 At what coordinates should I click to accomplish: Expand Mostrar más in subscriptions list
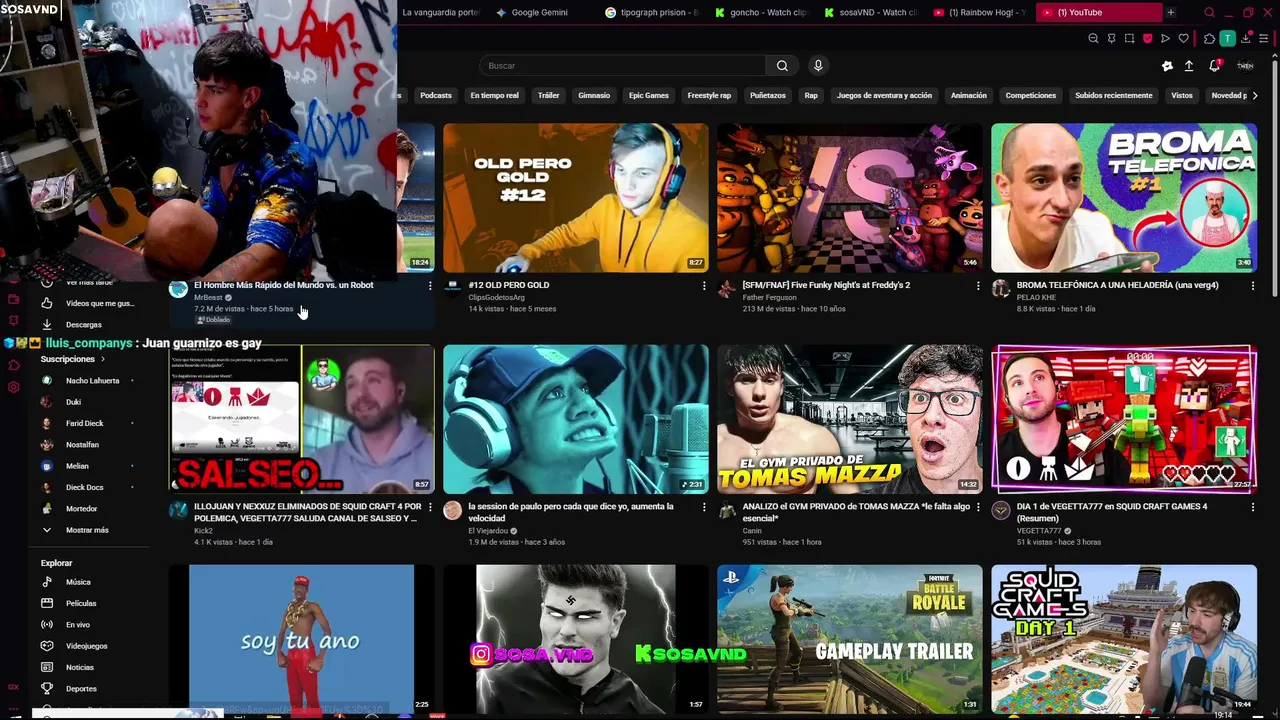point(87,530)
